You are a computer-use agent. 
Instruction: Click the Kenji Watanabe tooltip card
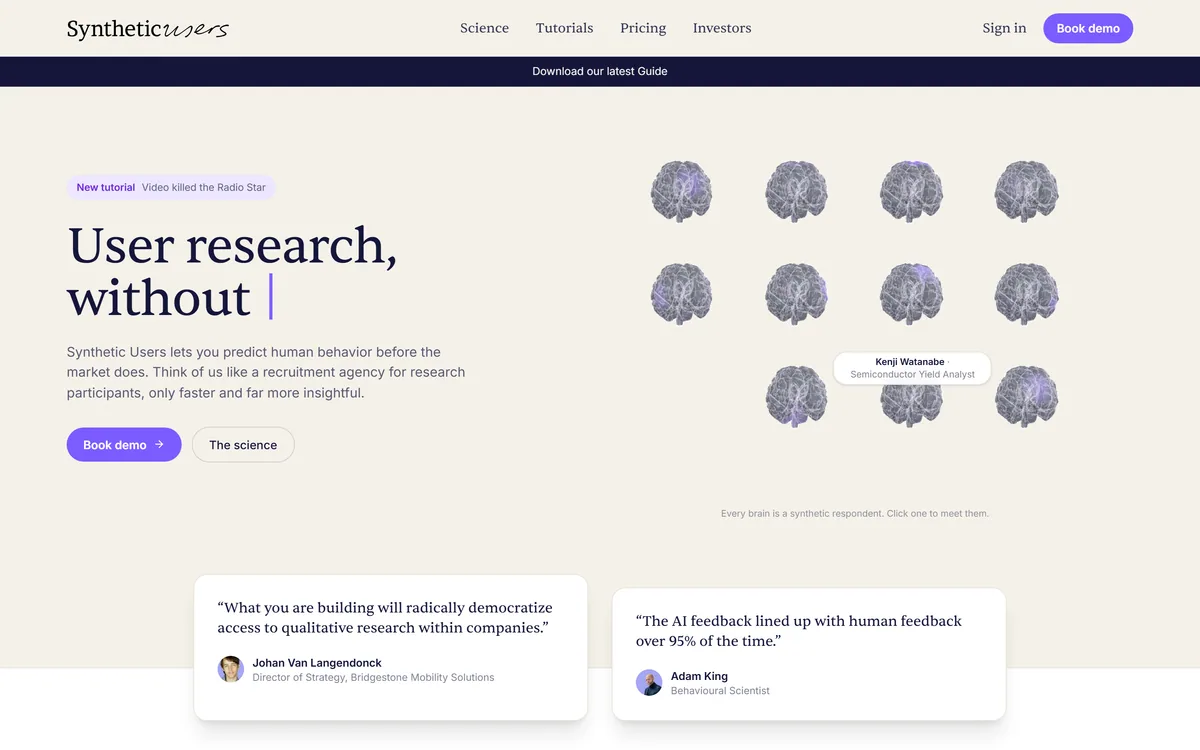[x=912, y=368]
